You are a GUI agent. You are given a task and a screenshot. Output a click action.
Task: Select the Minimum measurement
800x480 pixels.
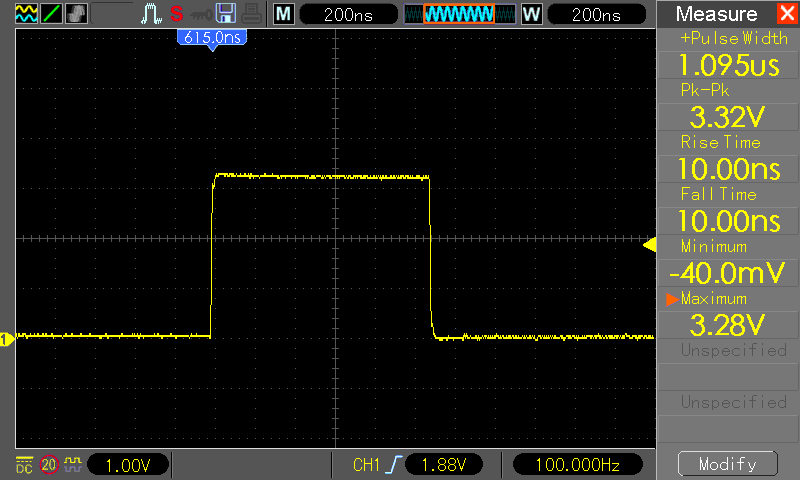click(x=714, y=246)
